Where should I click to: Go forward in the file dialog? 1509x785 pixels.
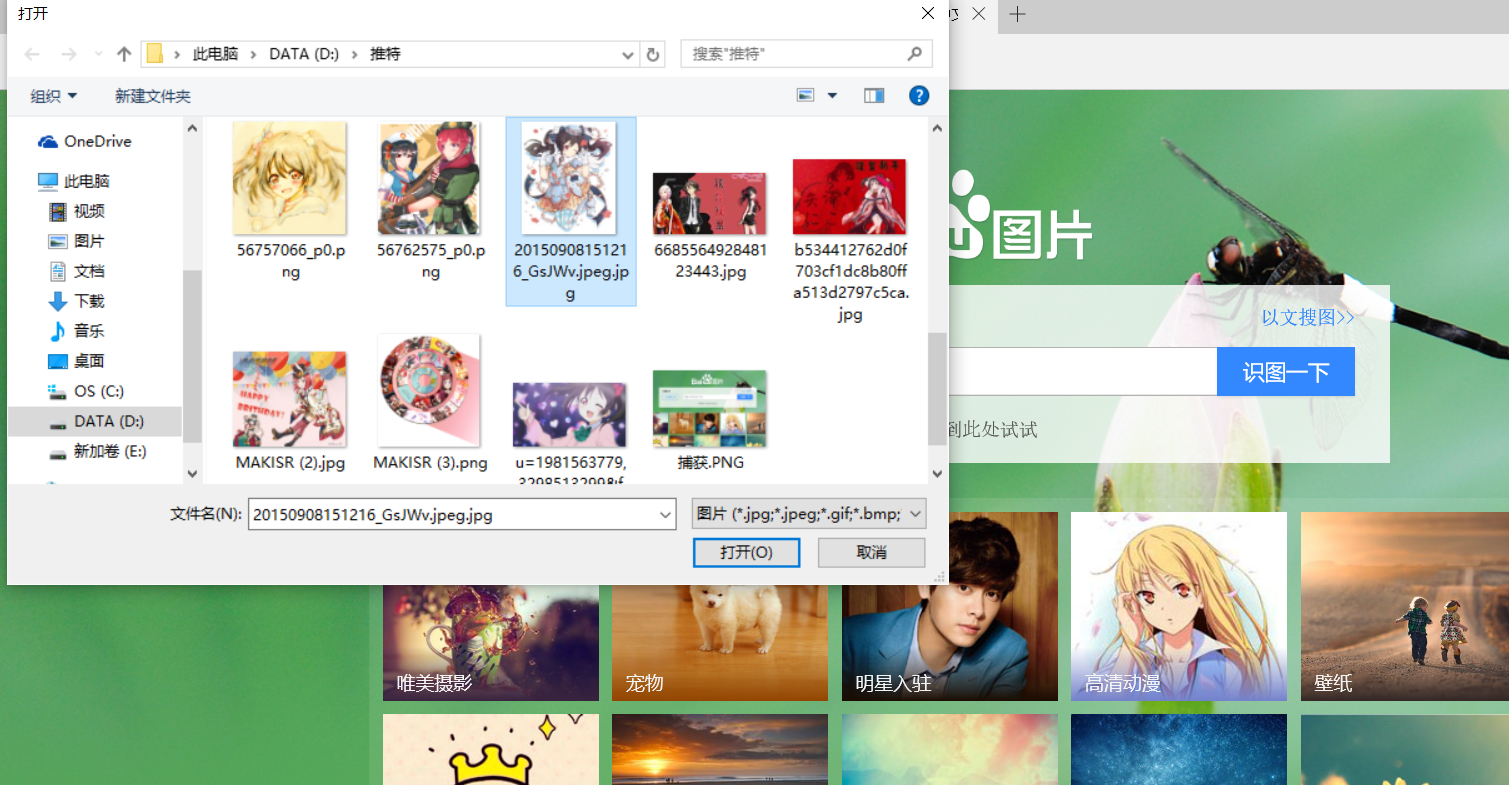[x=68, y=54]
